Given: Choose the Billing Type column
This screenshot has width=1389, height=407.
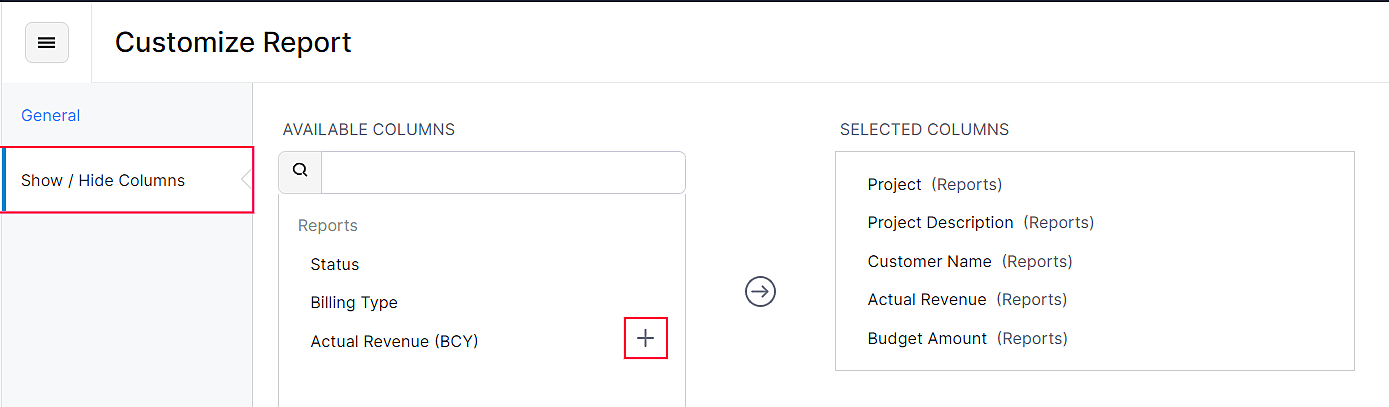Looking at the screenshot, I should point(354,302).
